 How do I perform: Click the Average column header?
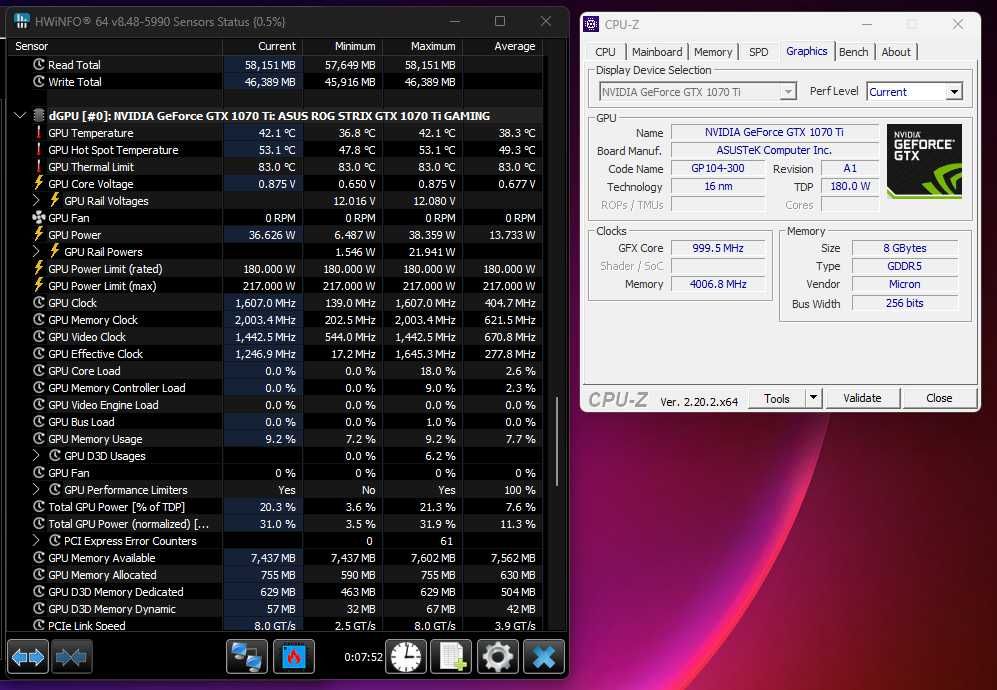(x=502, y=46)
